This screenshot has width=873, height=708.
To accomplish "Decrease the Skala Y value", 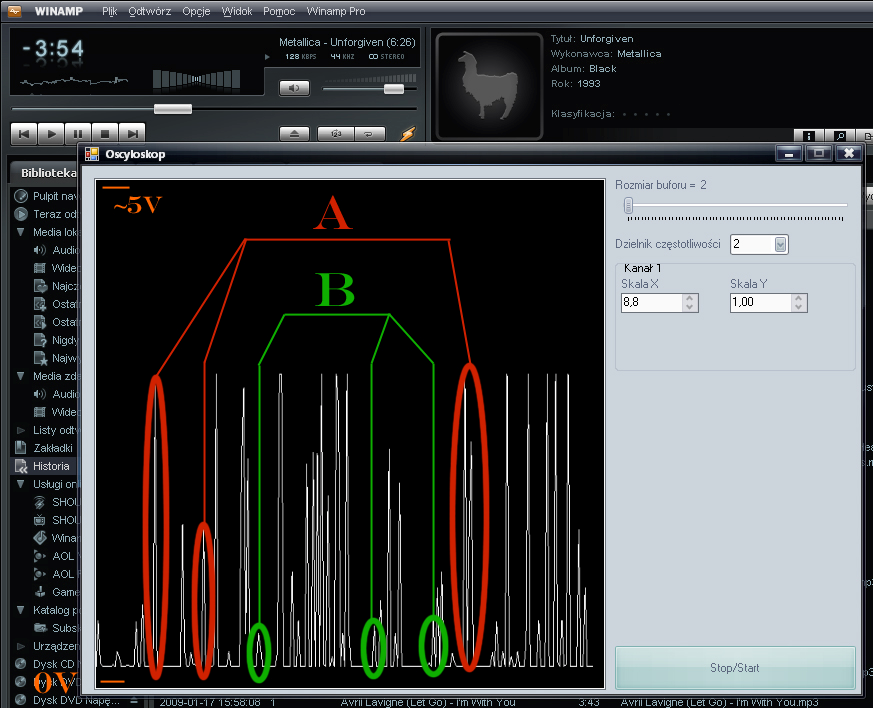I will pos(799,307).
